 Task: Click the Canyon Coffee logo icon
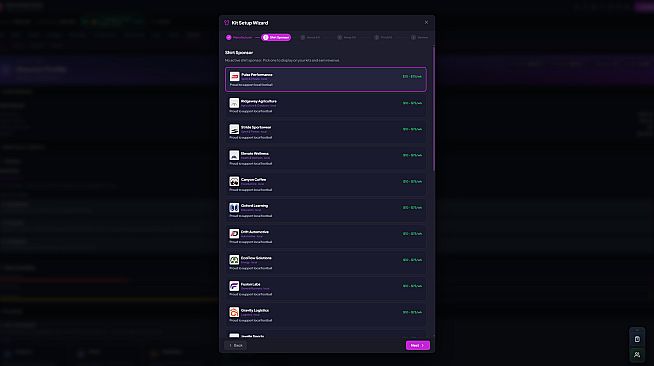234,181
